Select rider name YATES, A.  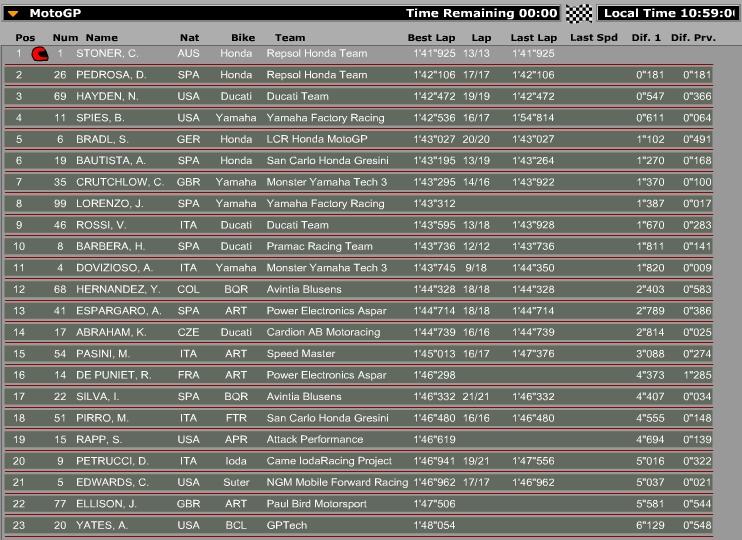[x=103, y=525]
